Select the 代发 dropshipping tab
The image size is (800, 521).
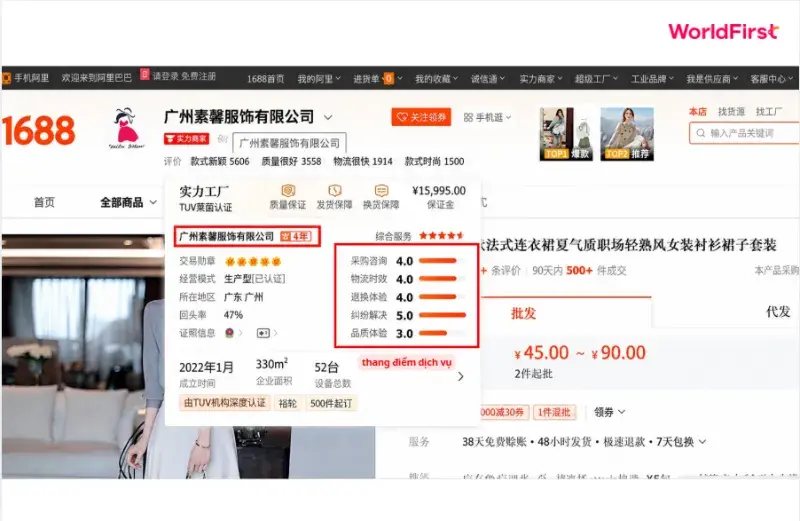778,311
